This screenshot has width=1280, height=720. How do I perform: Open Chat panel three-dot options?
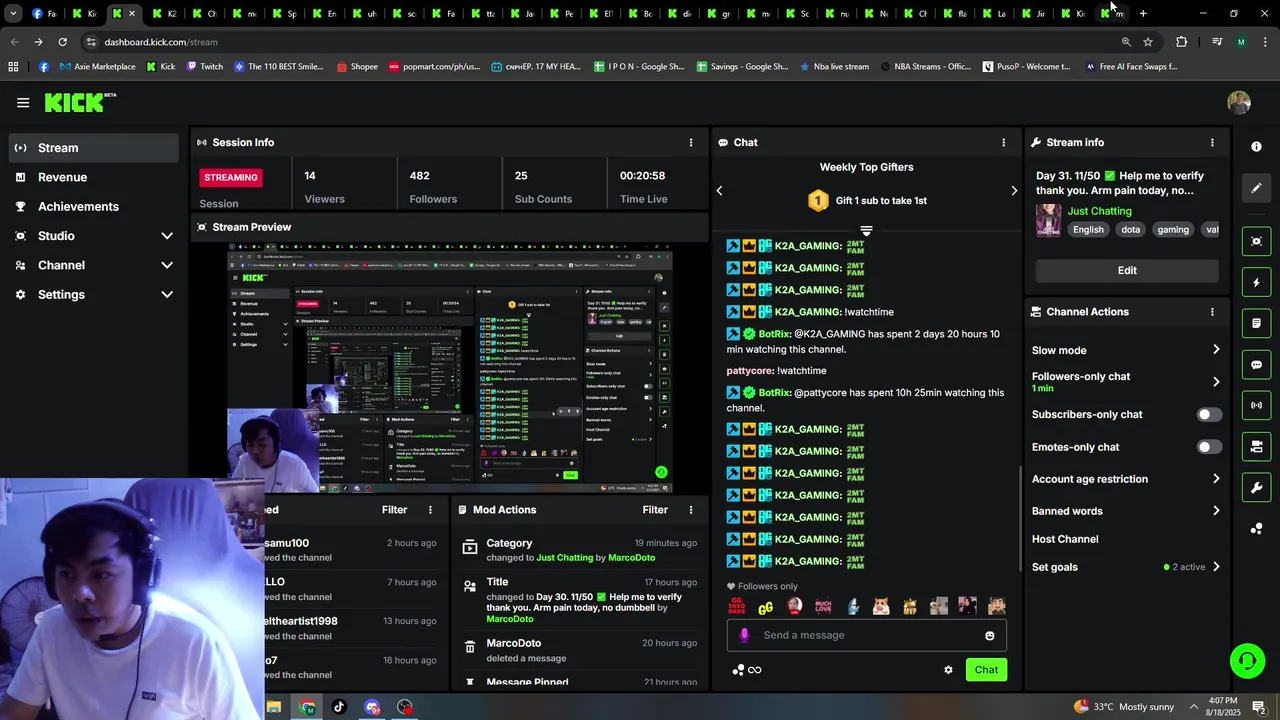point(1003,142)
